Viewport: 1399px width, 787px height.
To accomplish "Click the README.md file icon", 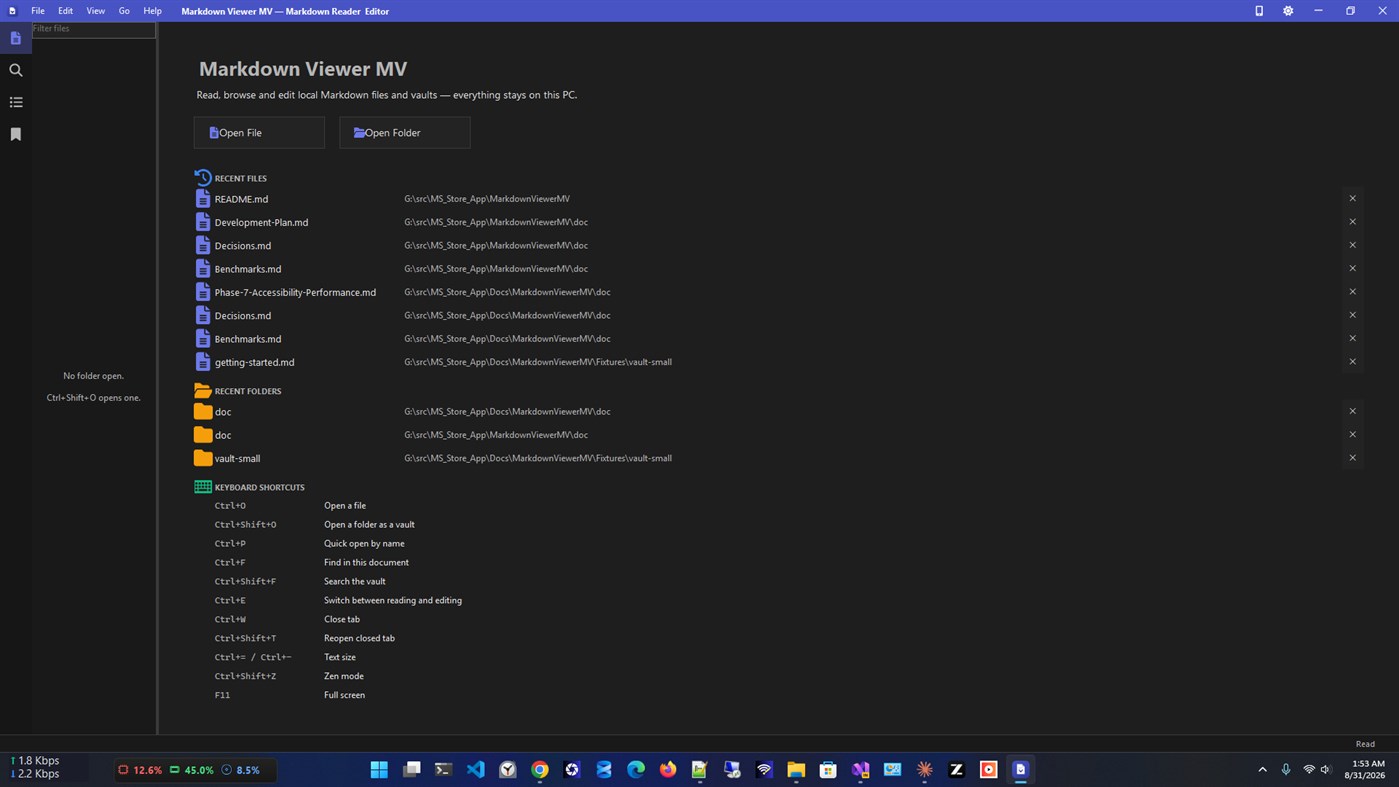I will click(203, 199).
